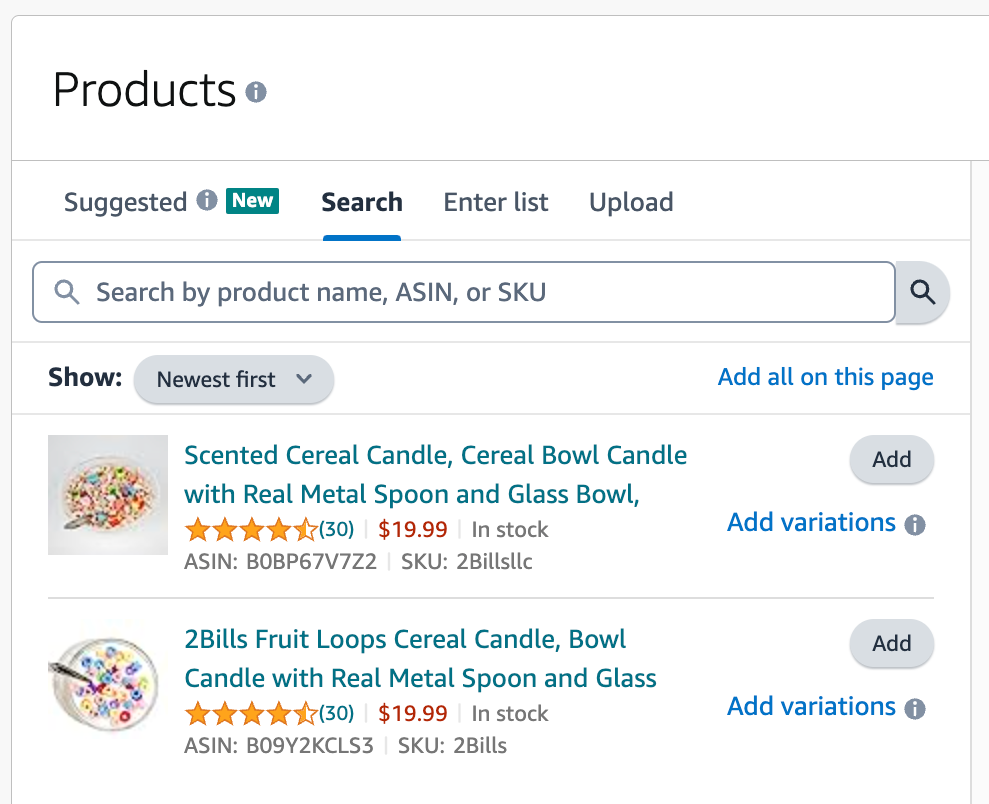Click Add all on this page link
Image resolution: width=989 pixels, height=804 pixels.
(825, 377)
